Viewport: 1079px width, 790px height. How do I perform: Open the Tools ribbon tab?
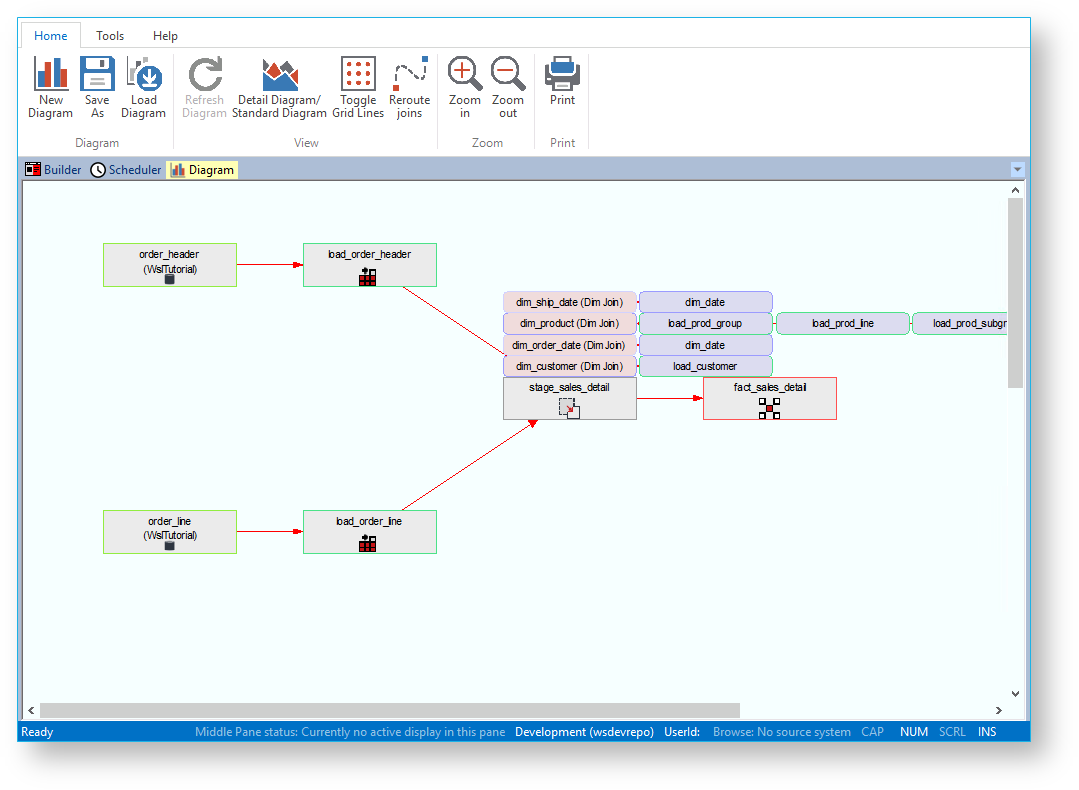[x=110, y=36]
